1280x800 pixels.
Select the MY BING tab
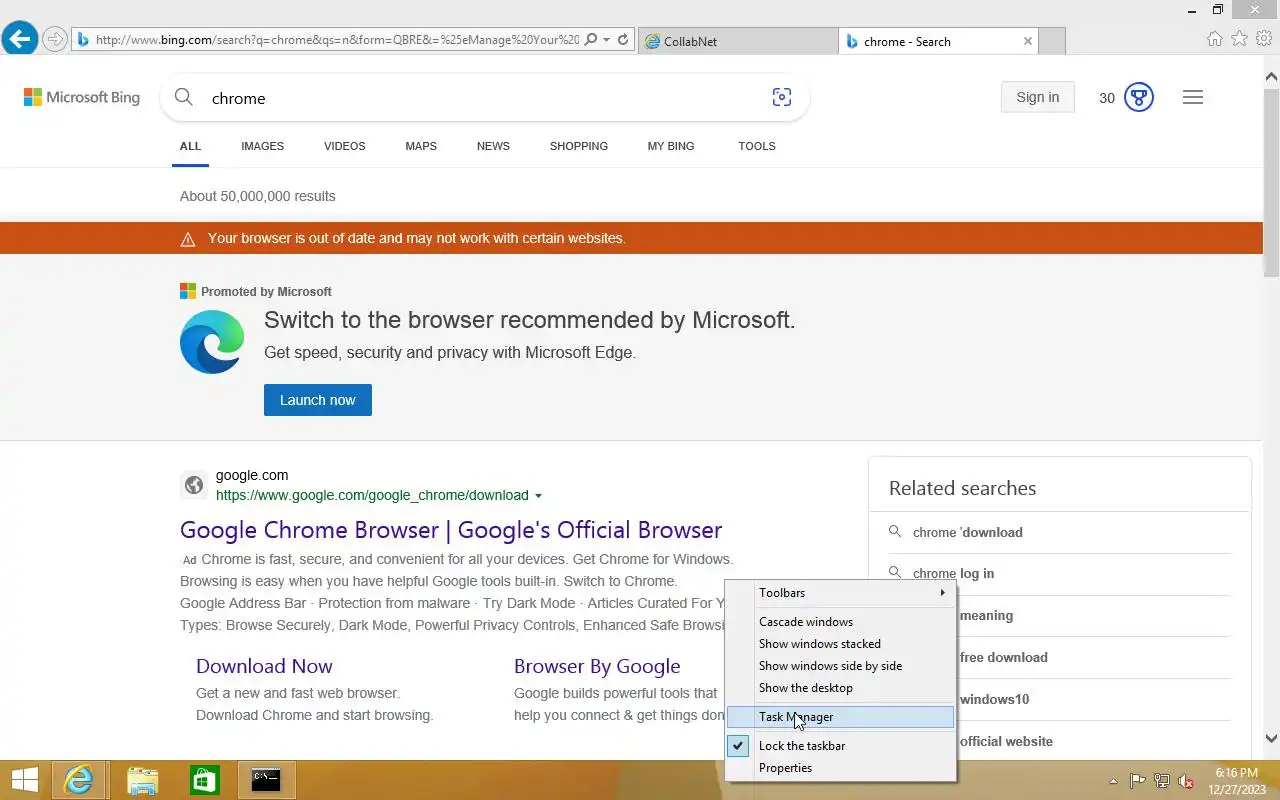tap(671, 146)
